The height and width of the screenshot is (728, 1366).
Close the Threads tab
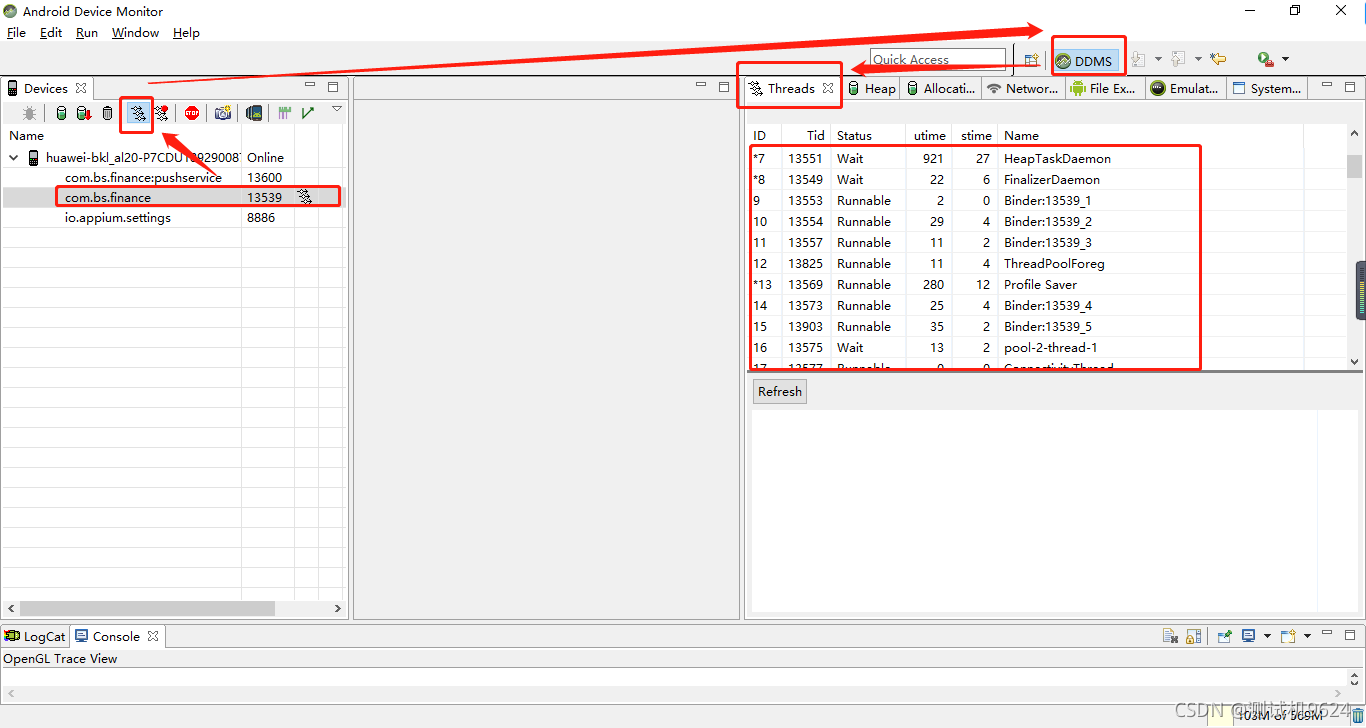(x=828, y=88)
